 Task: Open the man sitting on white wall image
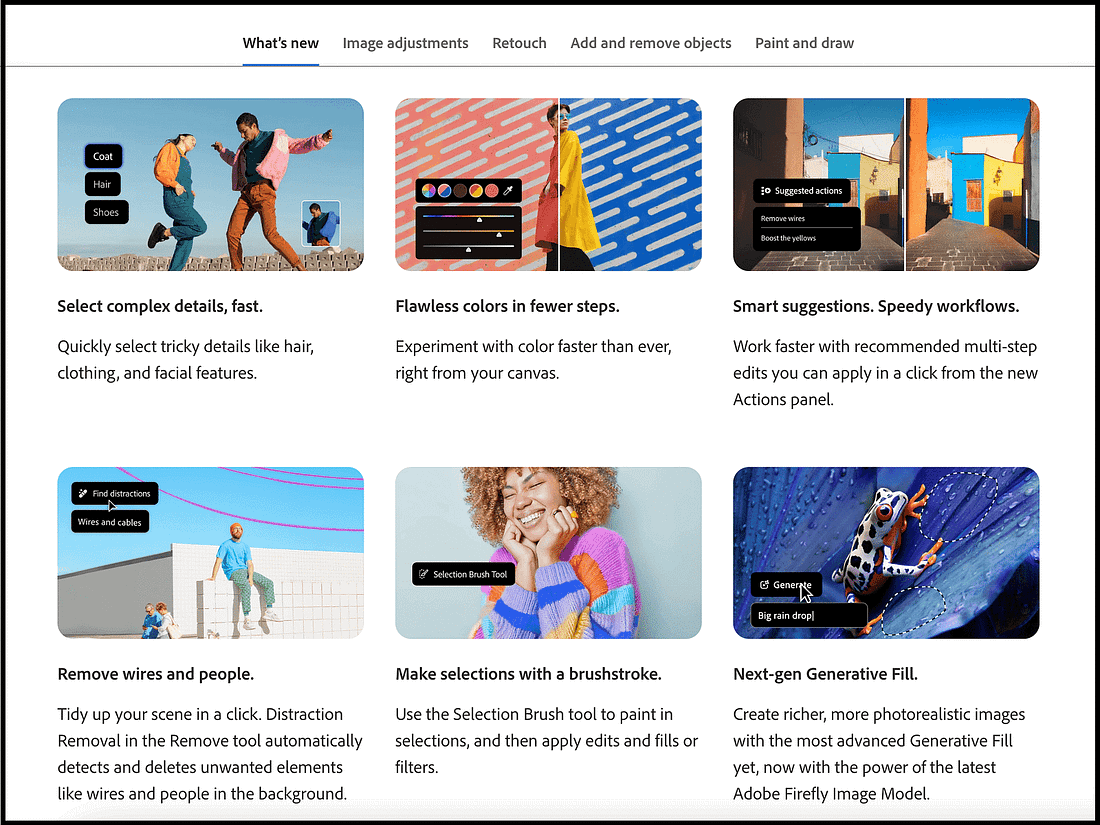coord(210,553)
